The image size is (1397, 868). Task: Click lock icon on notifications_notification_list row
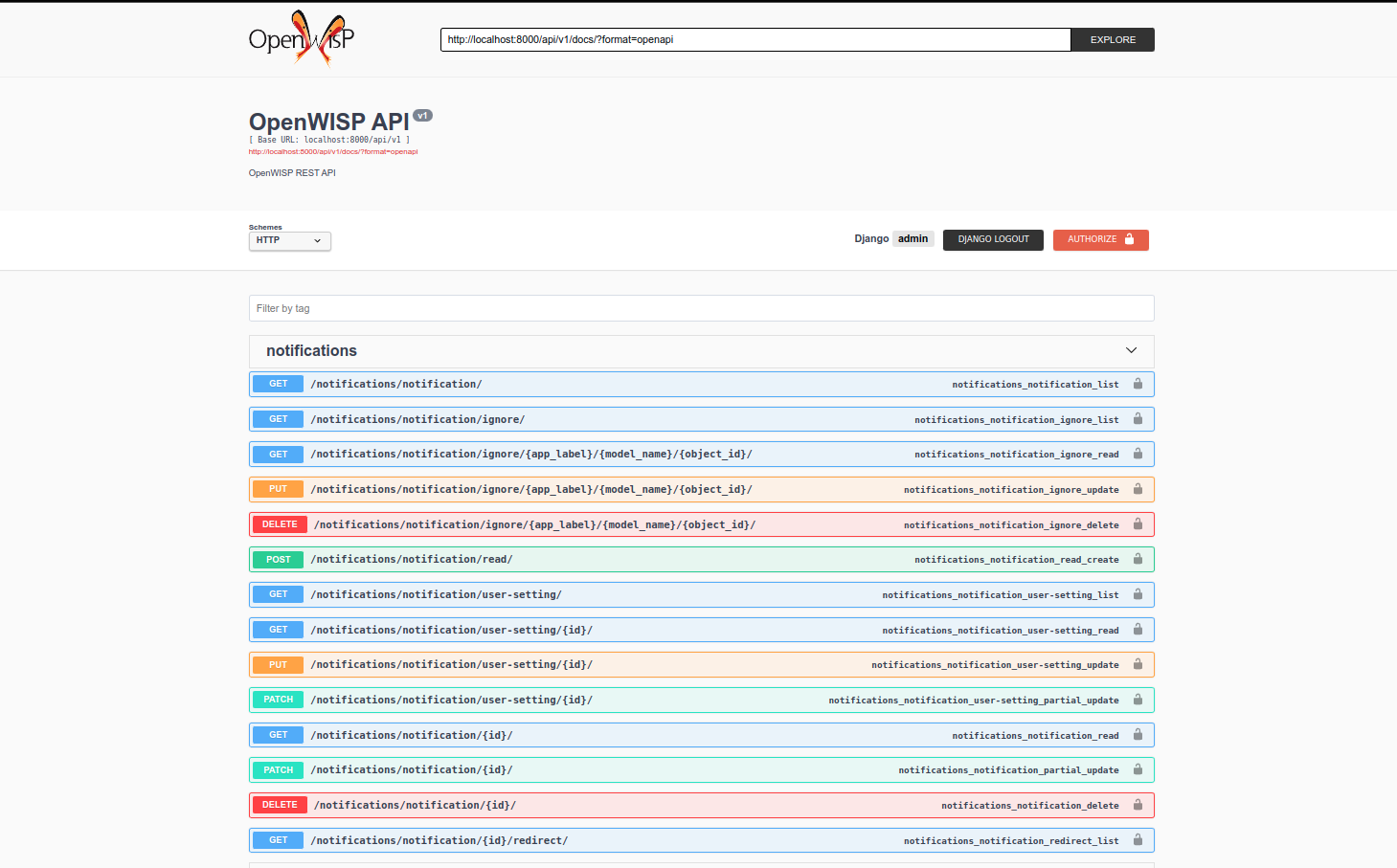(x=1138, y=384)
